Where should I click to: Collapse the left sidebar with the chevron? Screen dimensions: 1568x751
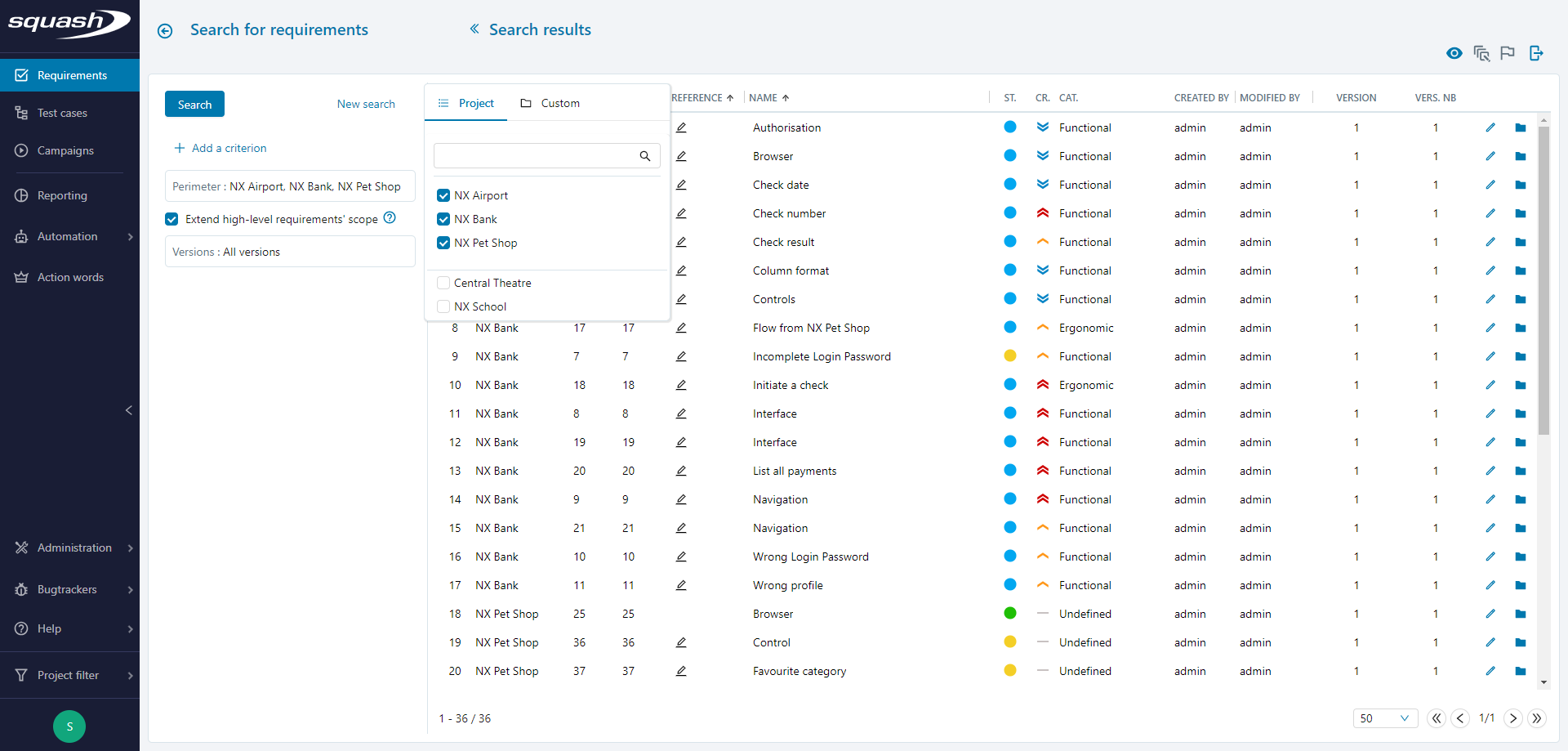point(128,410)
